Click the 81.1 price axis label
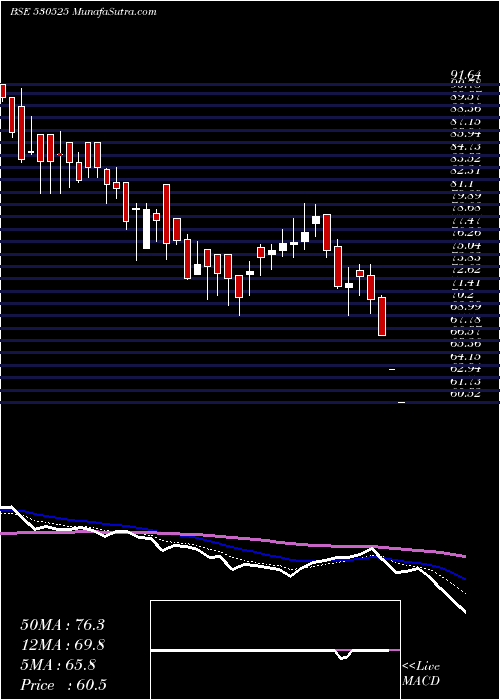This screenshot has height=700, width=500. click(x=461, y=184)
